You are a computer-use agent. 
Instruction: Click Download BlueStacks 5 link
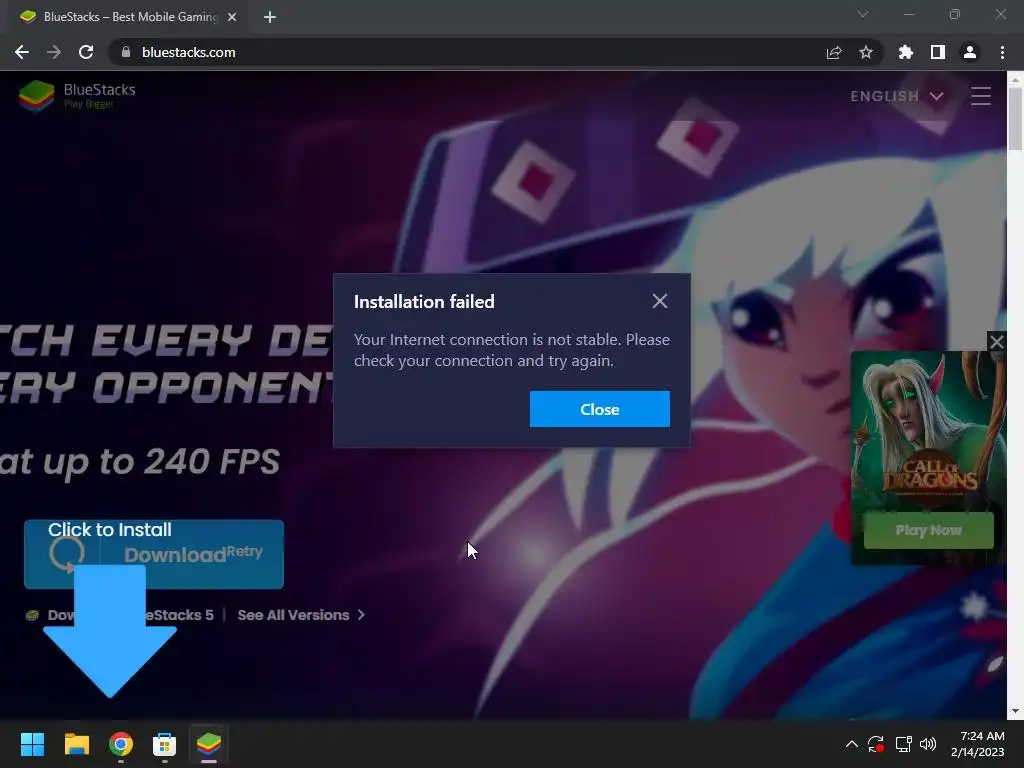click(120, 615)
